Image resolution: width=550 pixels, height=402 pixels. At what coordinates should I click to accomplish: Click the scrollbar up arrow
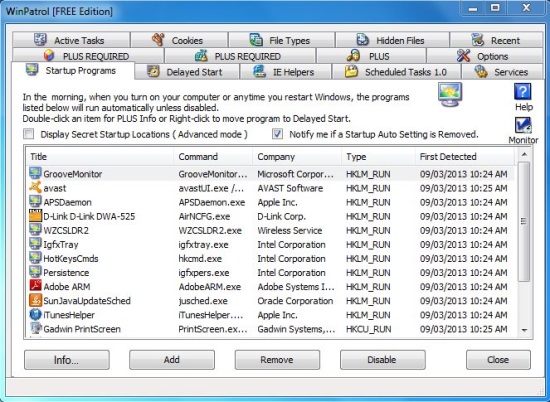pyautogui.click(x=524, y=154)
